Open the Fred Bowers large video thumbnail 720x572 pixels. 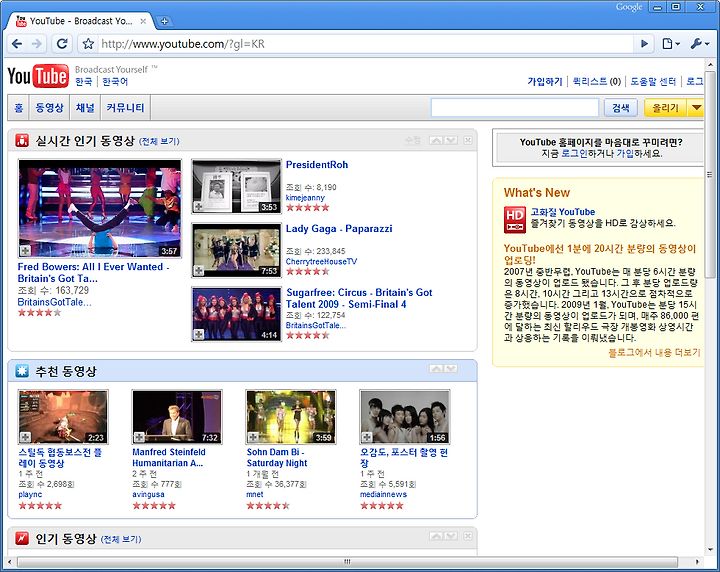pos(100,209)
